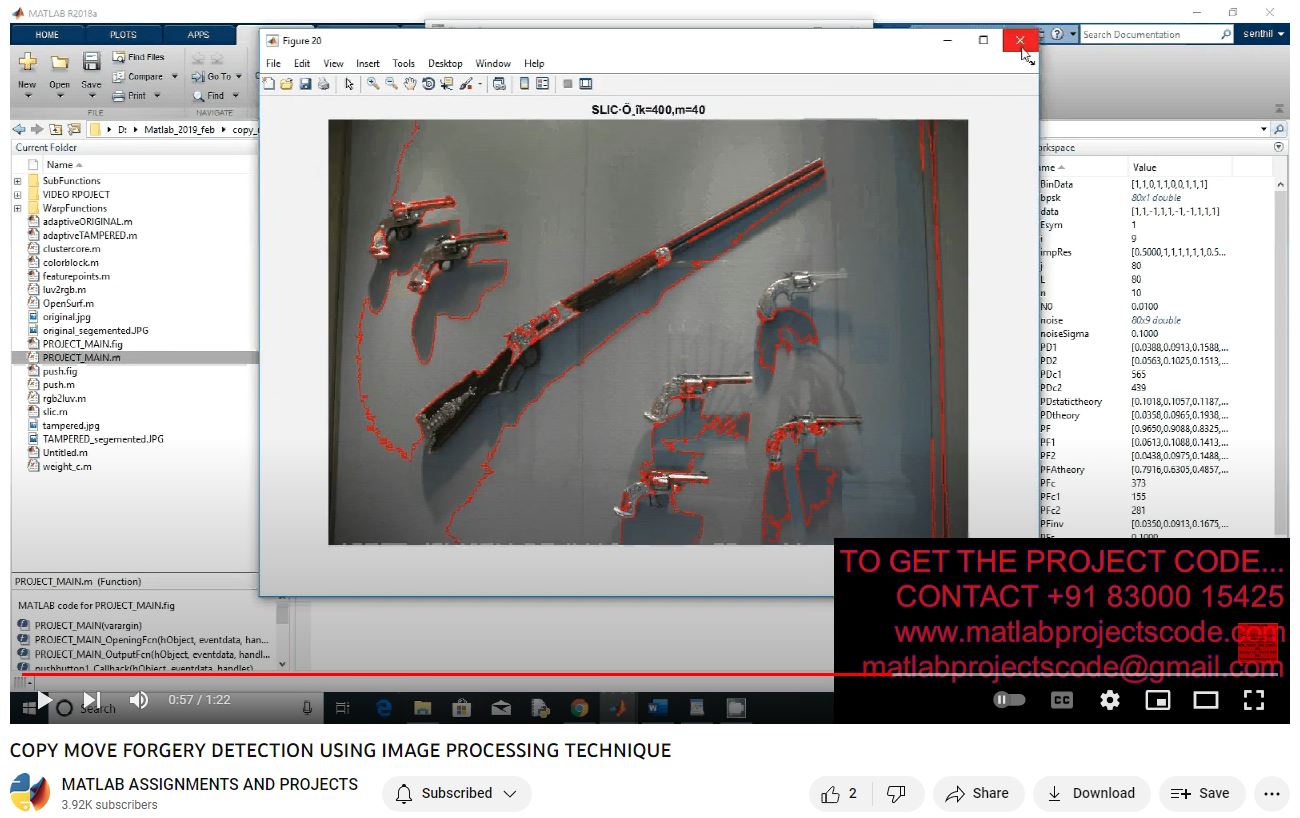The width and height of the screenshot is (1300, 818).
Task: Click the Download button
Action: [x=1090, y=793]
